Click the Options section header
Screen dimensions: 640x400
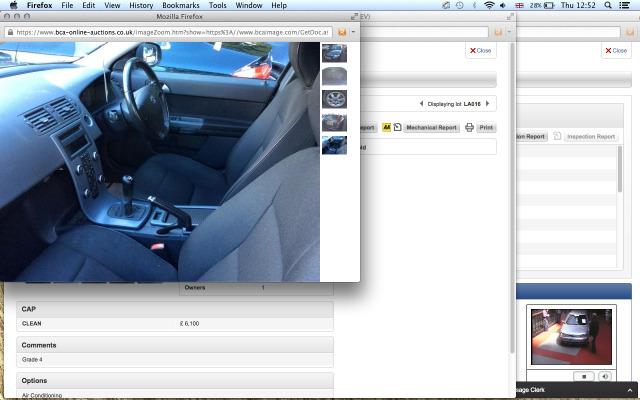pyautogui.click(x=175, y=380)
